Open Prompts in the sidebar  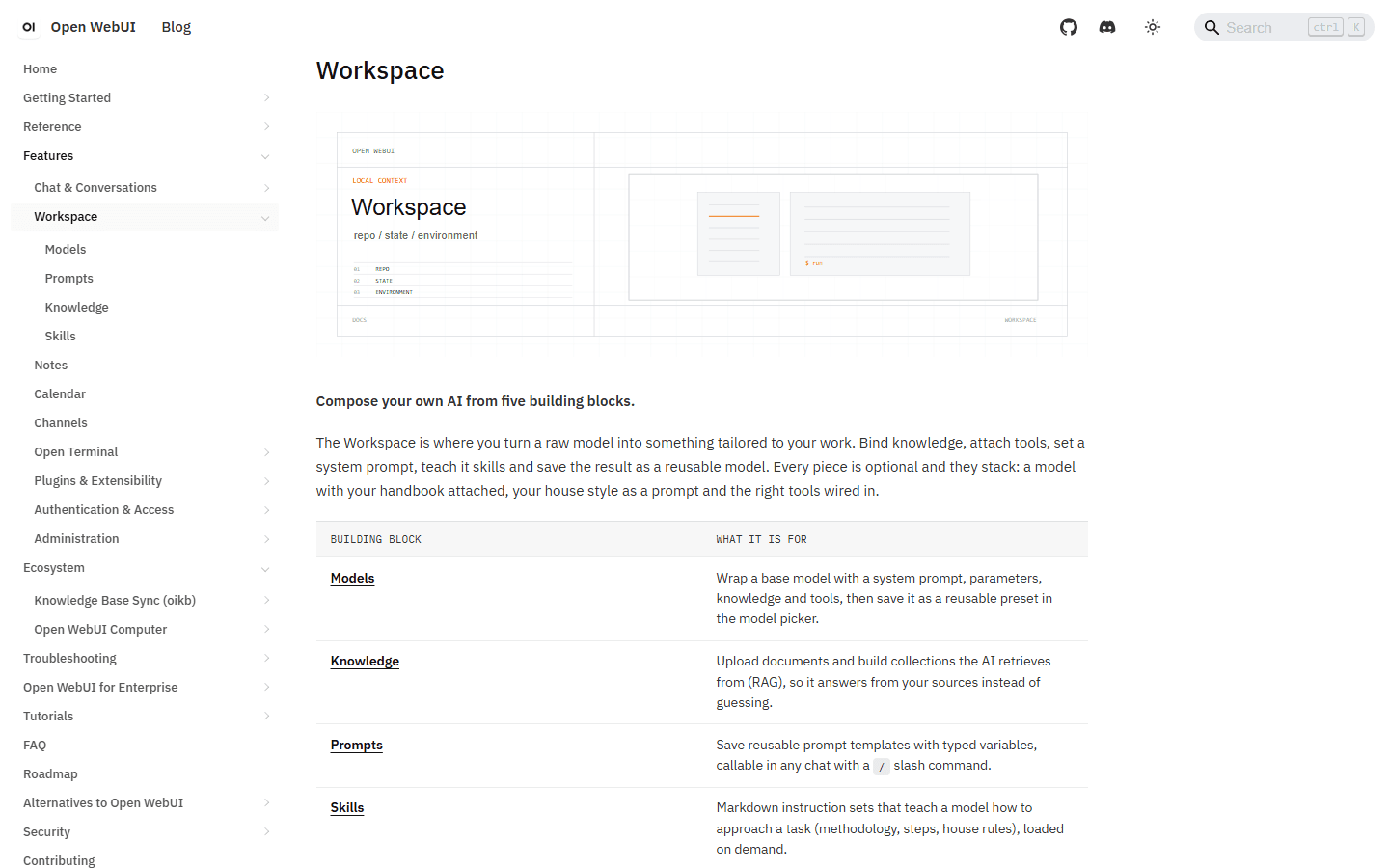(x=69, y=278)
